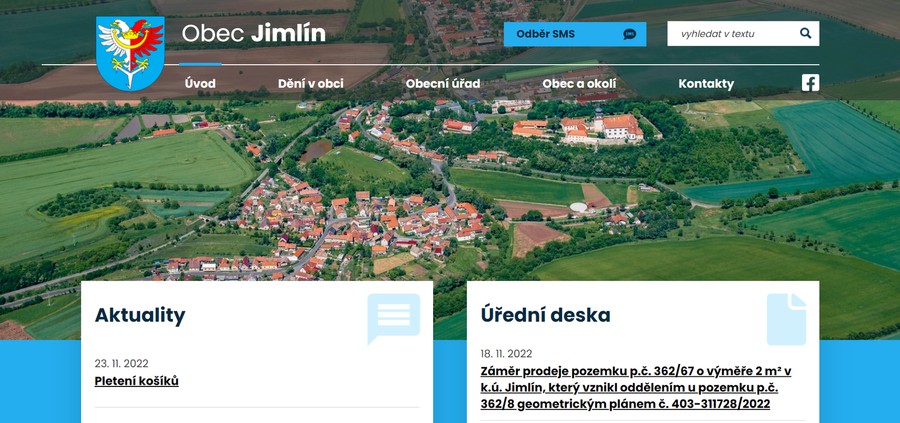900x423 pixels.
Task: Open the Pletení košíků news link
Action: (x=137, y=381)
